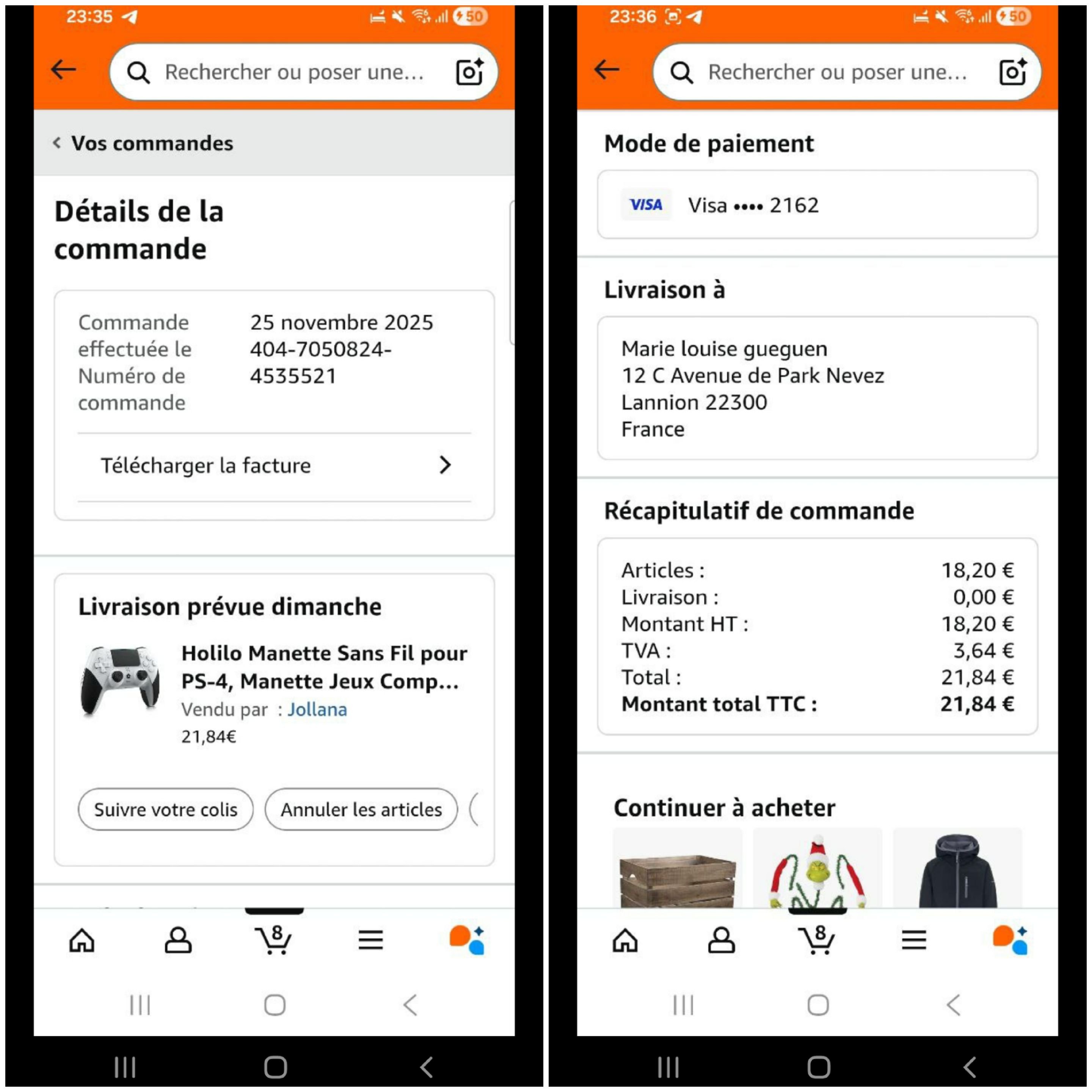The width and height of the screenshot is (1092, 1092).
Task: Go back via Vos commandes chevron
Action: (56, 143)
